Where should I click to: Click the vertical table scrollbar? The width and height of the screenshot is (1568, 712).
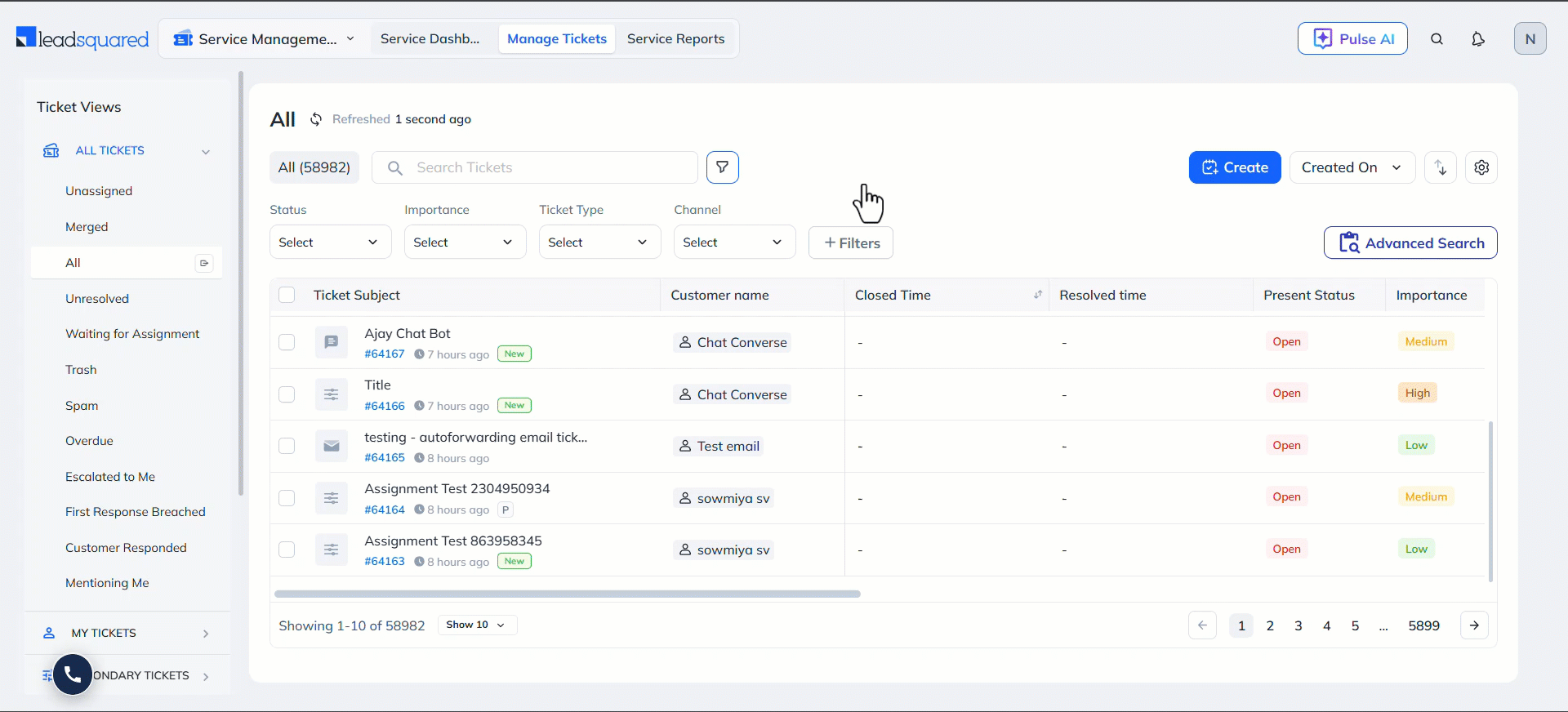click(1490, 501)
